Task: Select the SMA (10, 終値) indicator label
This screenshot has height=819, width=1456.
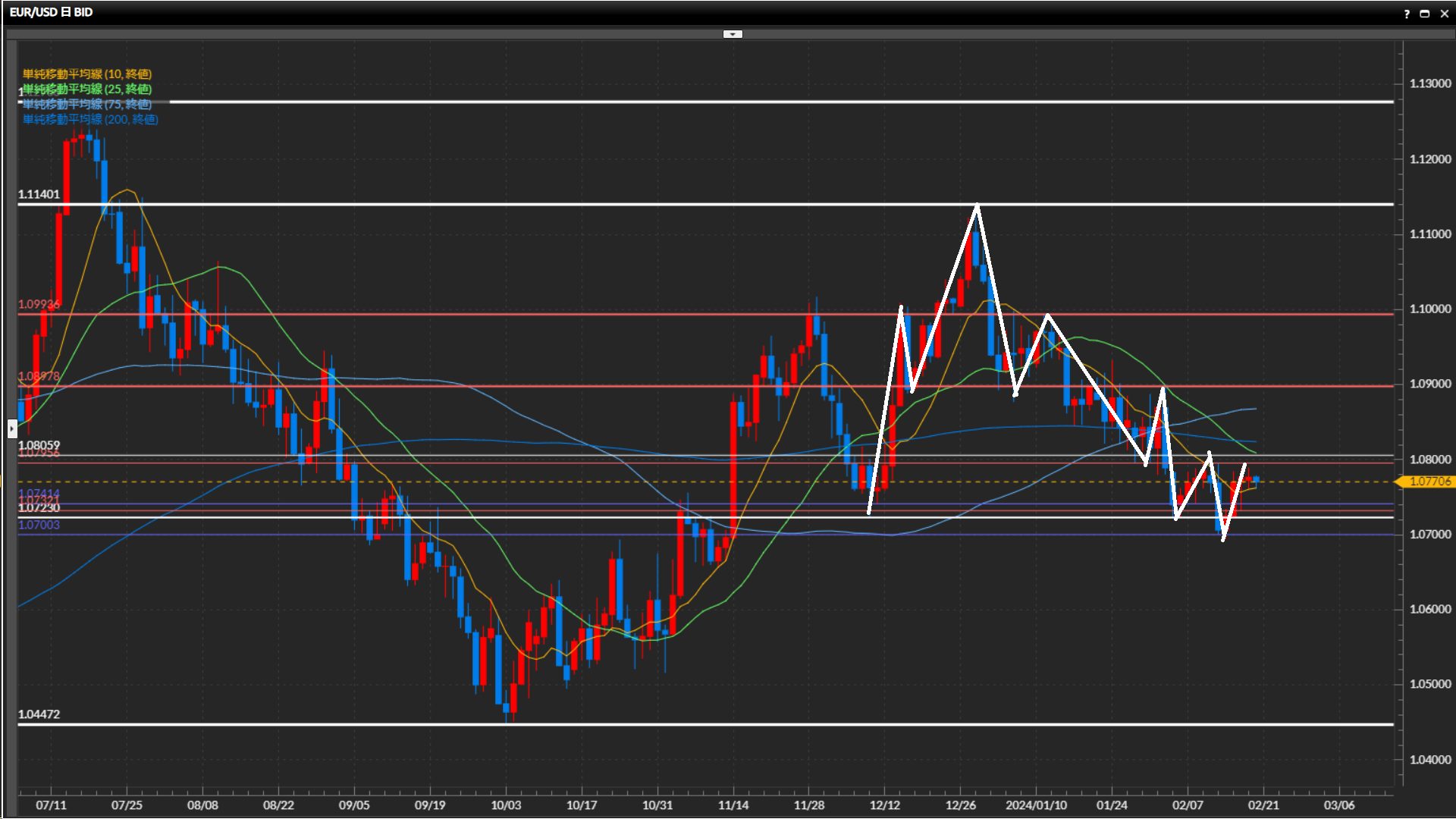Action: point(87,74)
